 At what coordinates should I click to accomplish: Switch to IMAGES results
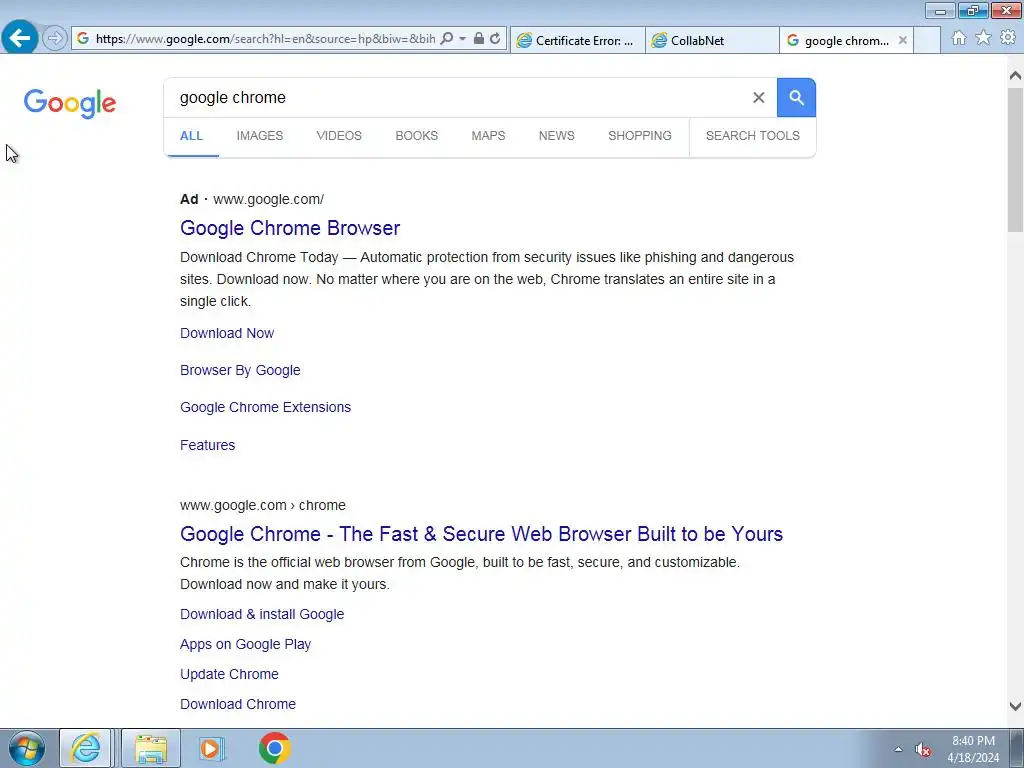coord(260,136)
